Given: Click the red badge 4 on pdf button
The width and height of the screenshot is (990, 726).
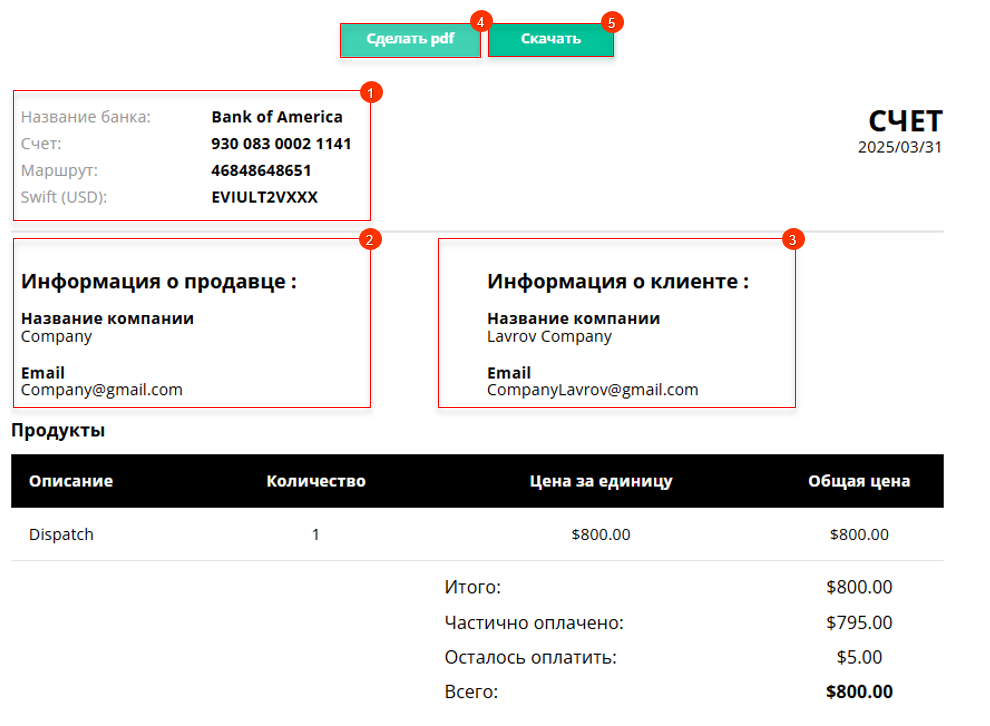Looking at the screenshot, I should (x=480, y=22).
